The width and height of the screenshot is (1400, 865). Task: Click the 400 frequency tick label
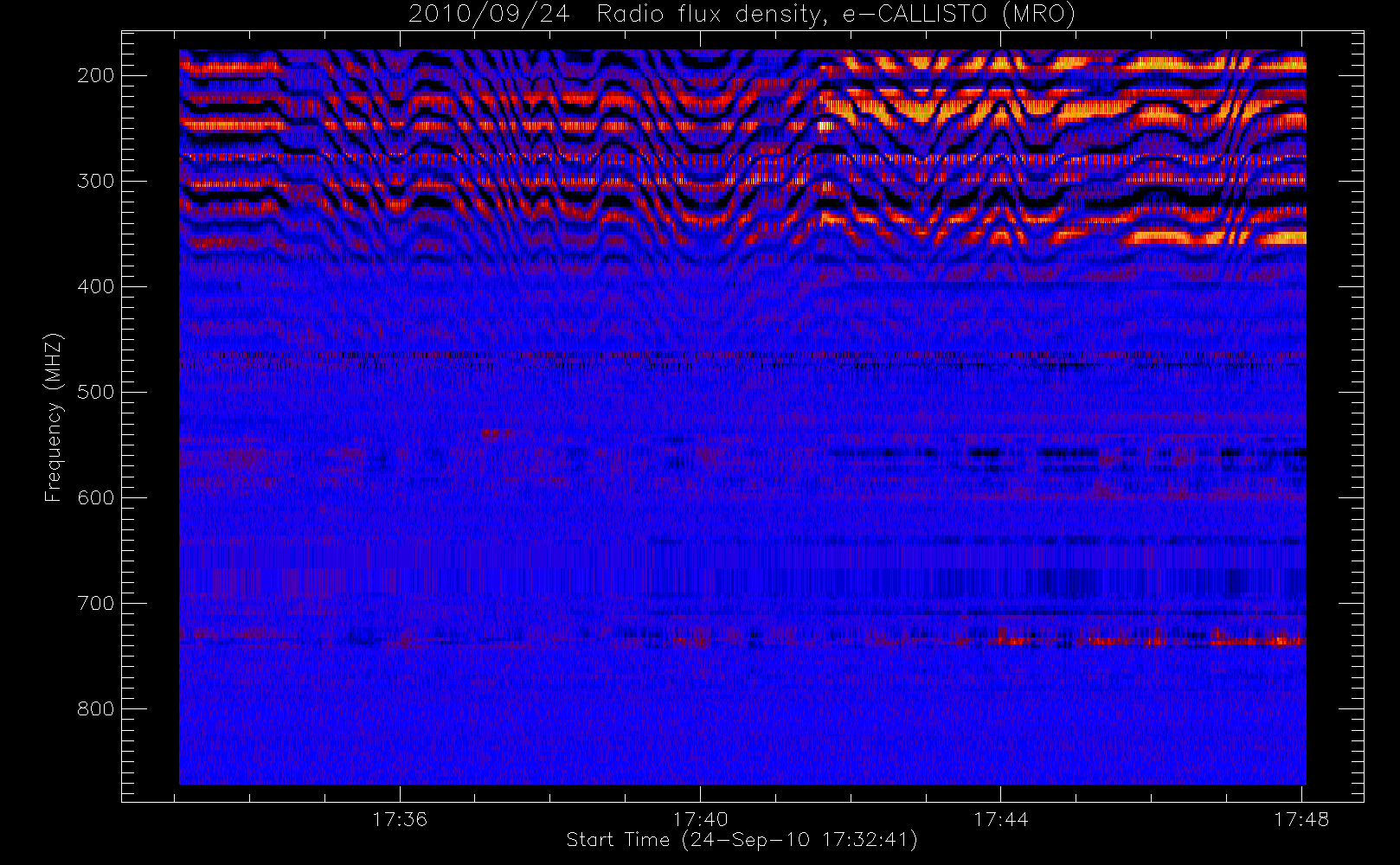[95, 286]
